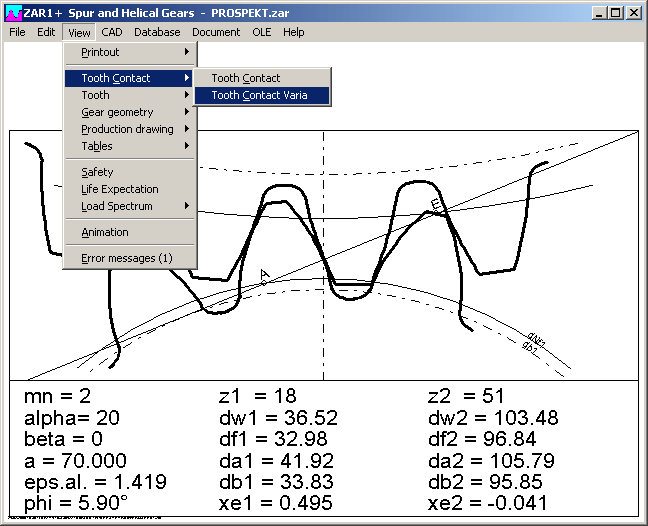Expand the Tables submenu
This screenshot has width=648, height=526.
97,146
